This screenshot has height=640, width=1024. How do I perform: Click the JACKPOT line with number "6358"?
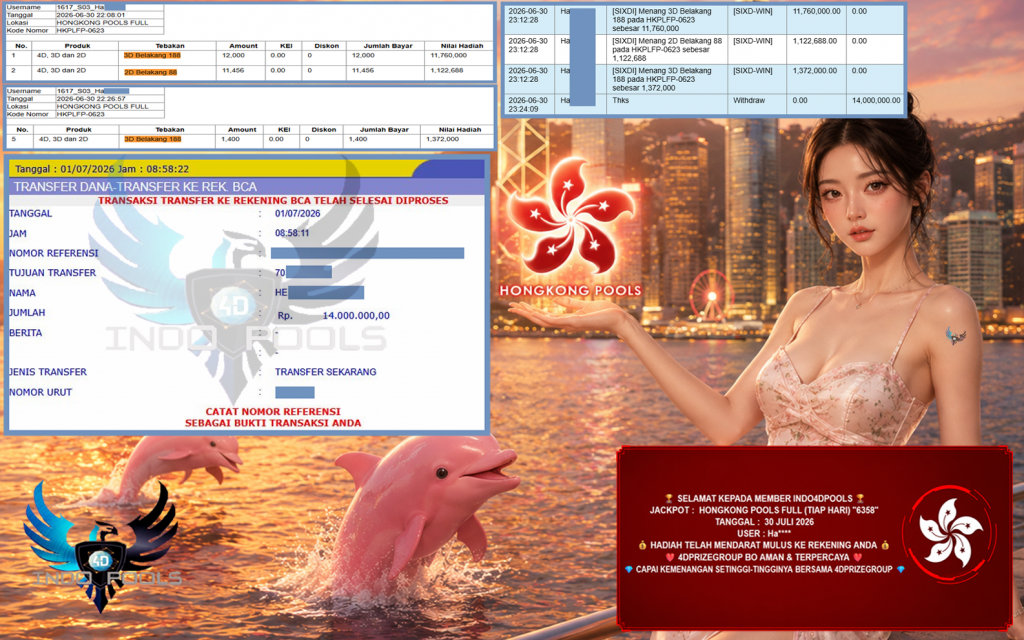pyautogui.click(x=764, y=510)
